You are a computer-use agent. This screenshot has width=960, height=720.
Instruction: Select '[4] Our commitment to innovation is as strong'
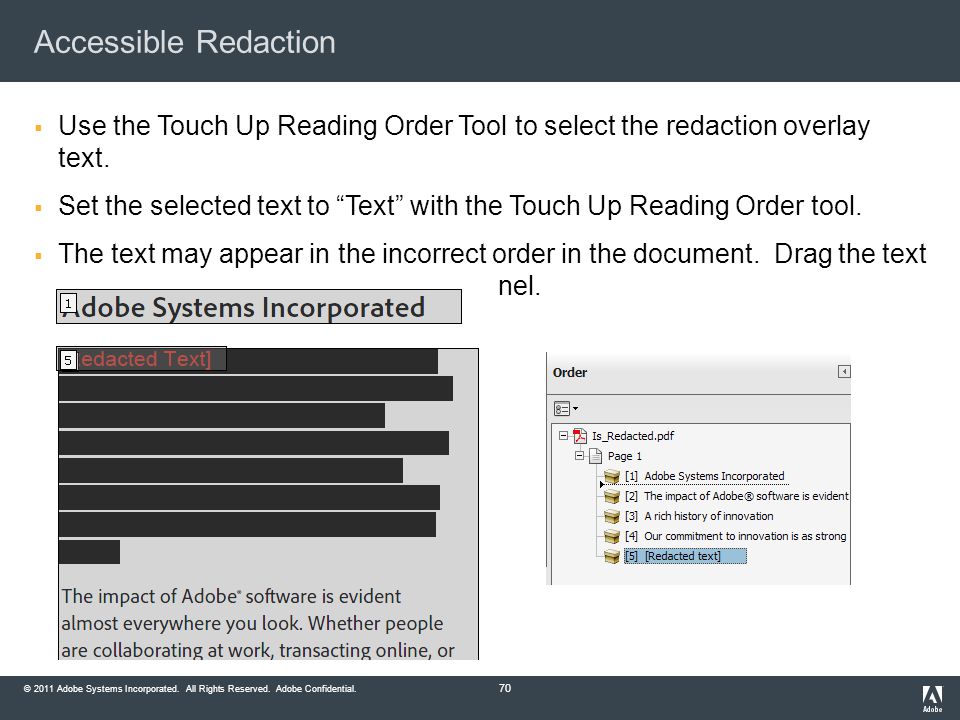pos(735,536)
